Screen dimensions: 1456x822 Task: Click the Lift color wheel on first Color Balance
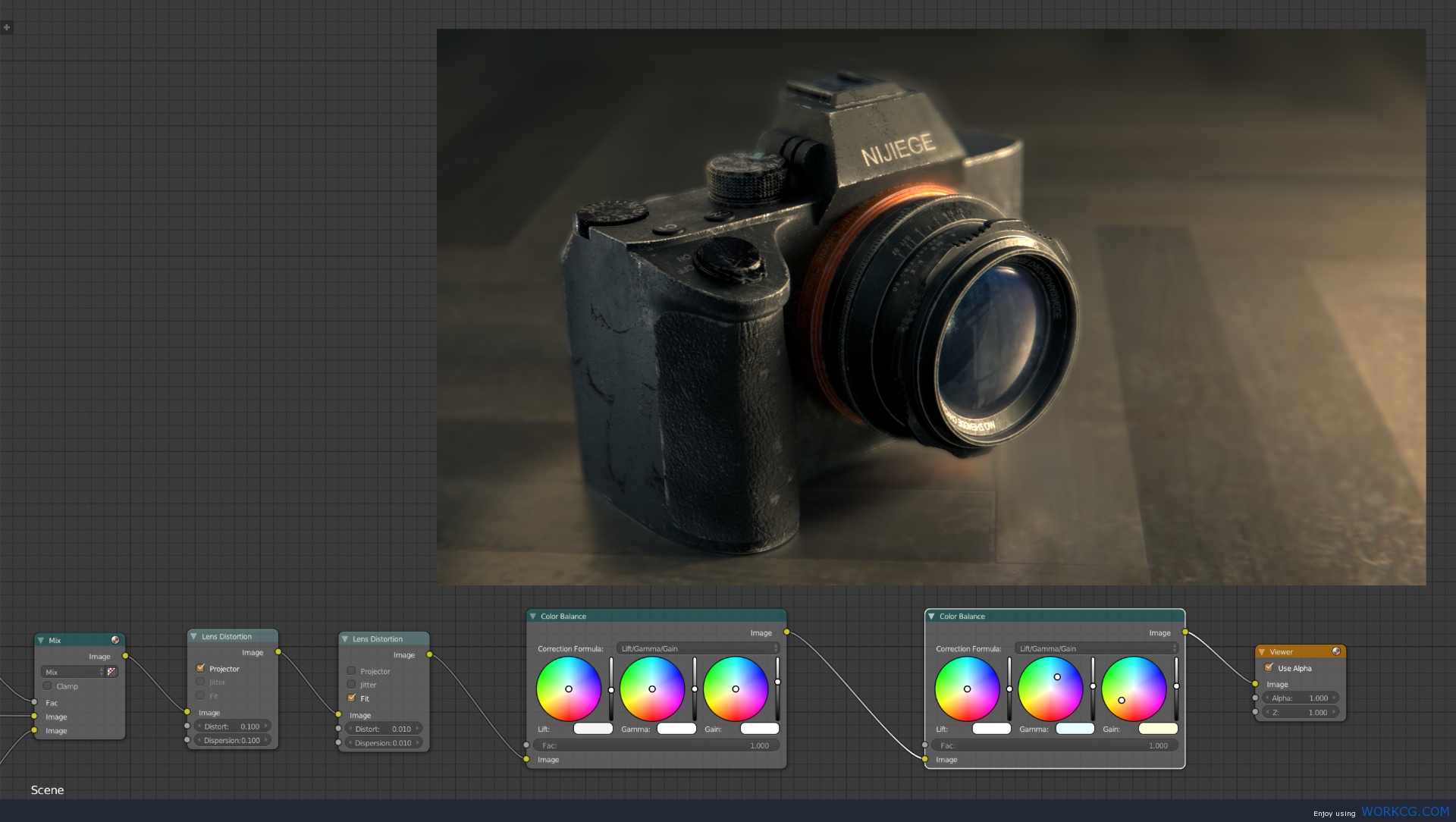point(569,689)
